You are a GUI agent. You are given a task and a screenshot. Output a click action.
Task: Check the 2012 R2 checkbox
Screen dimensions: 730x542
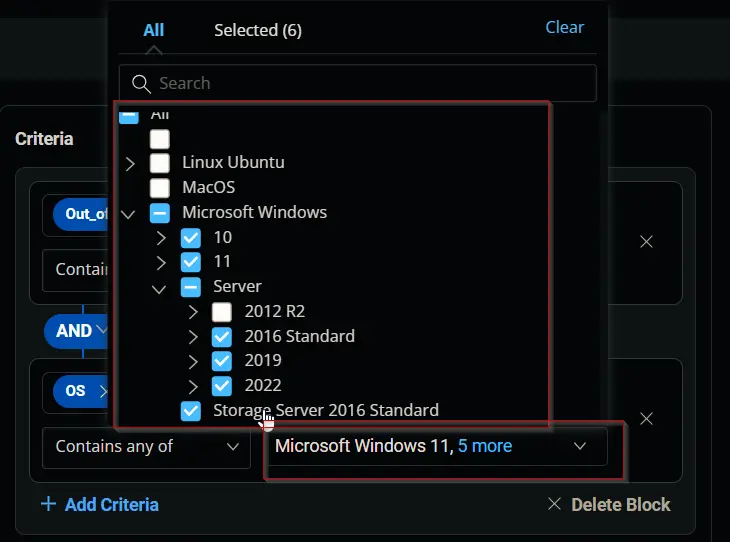(222, 312)
